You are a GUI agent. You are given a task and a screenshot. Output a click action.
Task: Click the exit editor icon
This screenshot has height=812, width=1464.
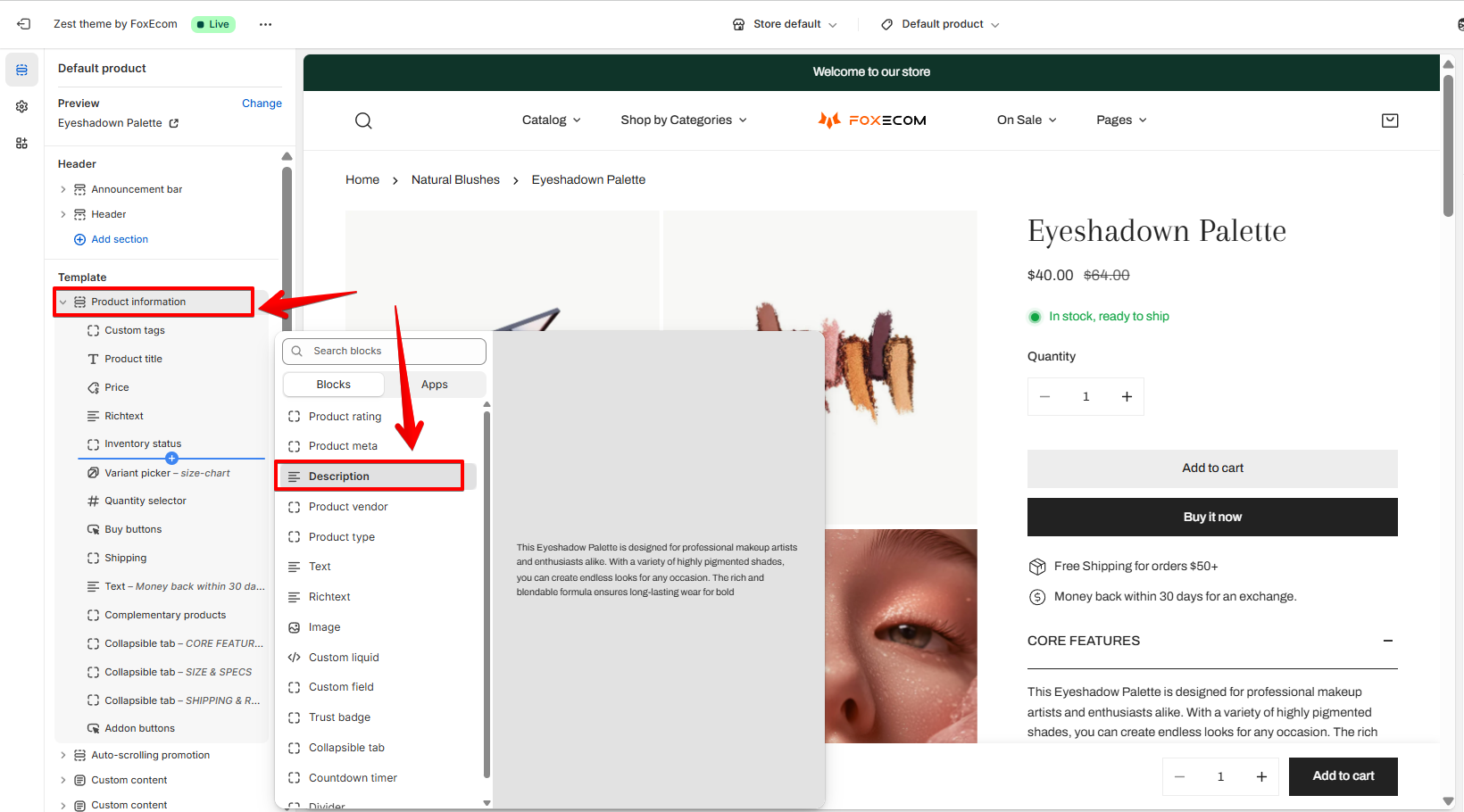point(24,24)
